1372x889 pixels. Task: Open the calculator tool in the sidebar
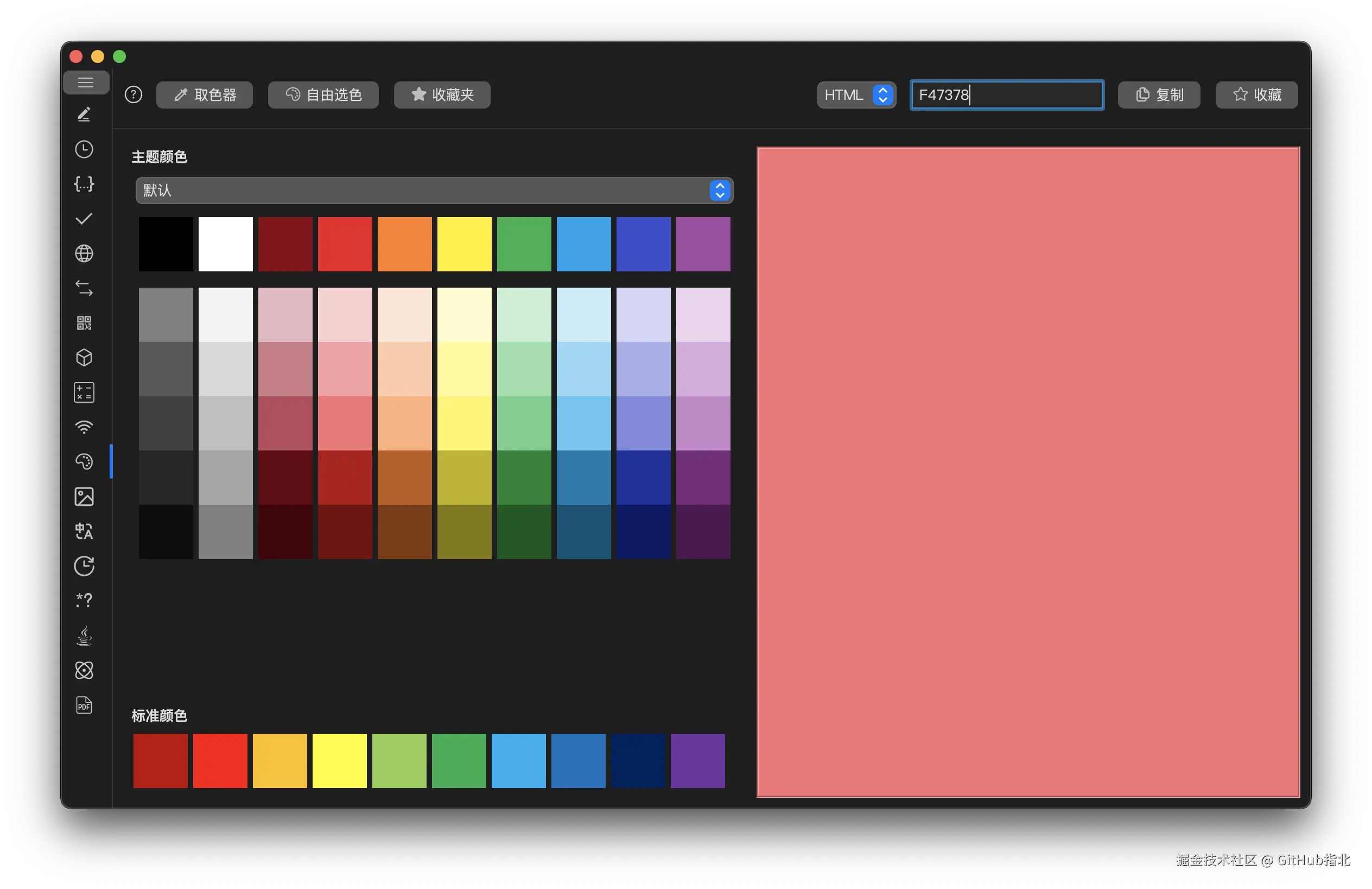coord(84,392)
